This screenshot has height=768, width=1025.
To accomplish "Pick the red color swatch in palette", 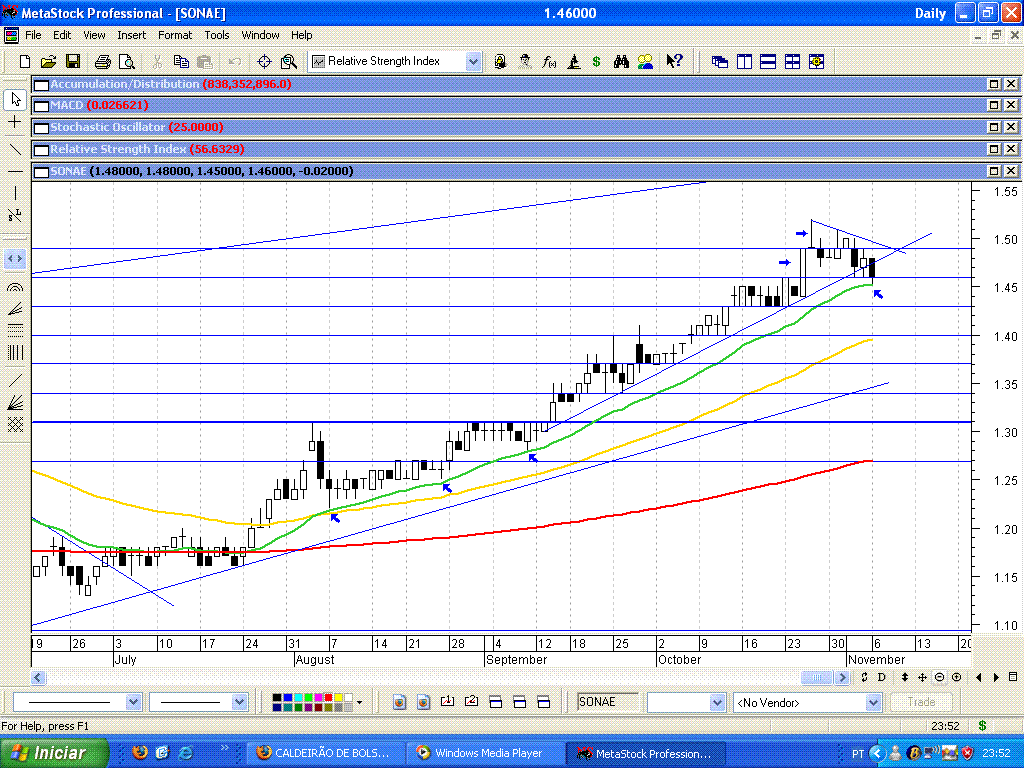I will [x=328, y=698].
